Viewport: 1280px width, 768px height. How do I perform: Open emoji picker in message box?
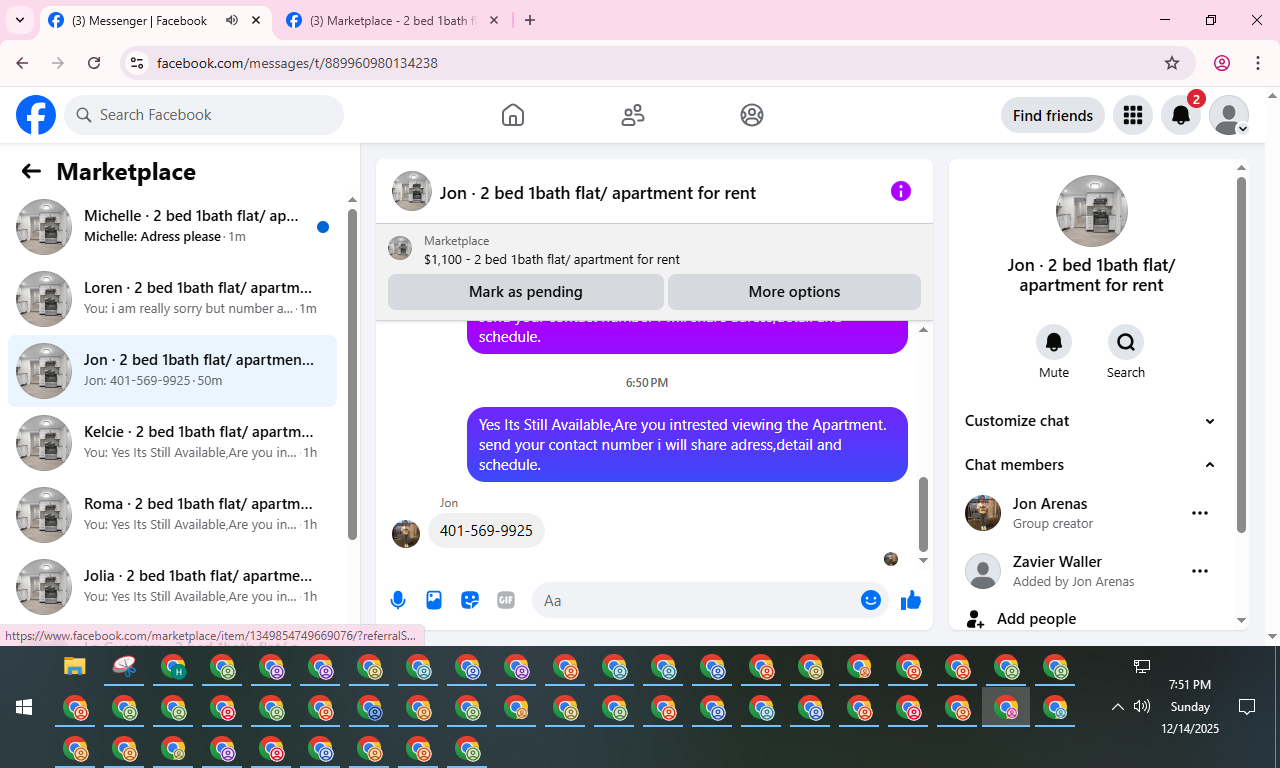pyautogui.click(x=871, y=600)
